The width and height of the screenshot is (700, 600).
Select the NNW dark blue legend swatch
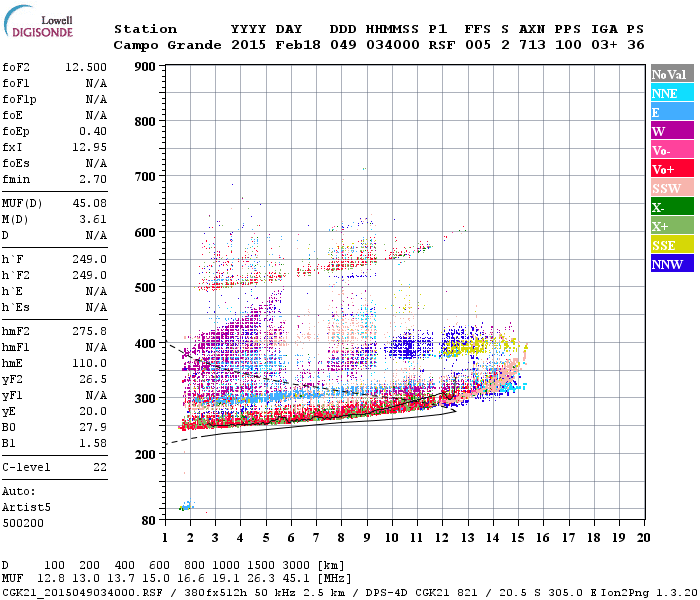pos(672,263)
